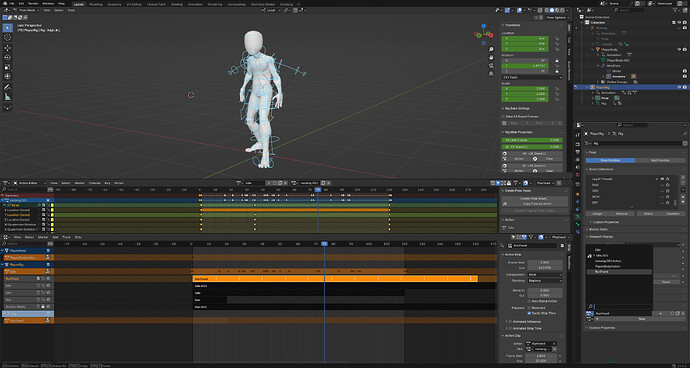Select the Measure tool

tap(7, 97)
